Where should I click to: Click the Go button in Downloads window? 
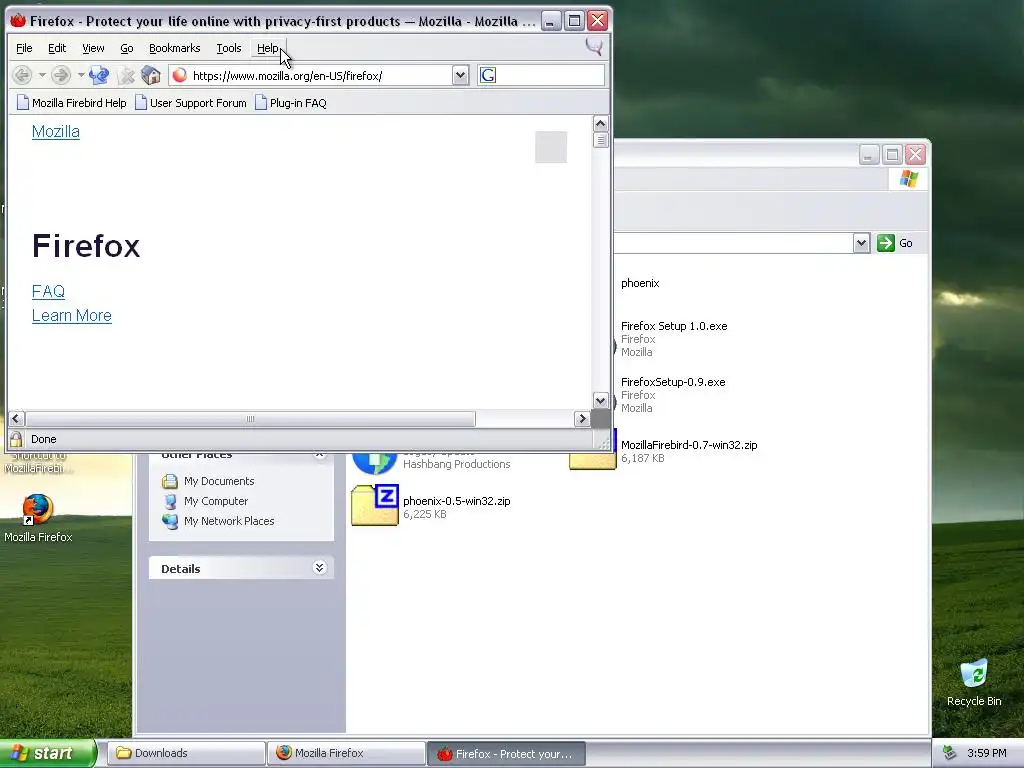pos(895,243)
